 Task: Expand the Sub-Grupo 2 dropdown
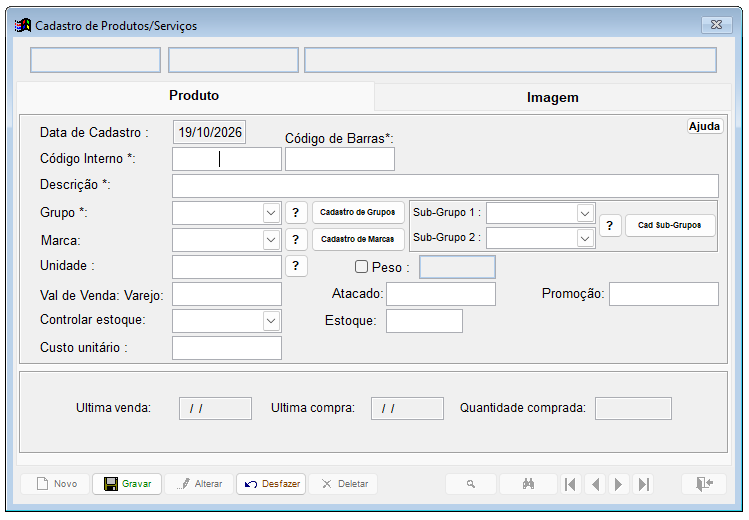click(x=585, y=238)
